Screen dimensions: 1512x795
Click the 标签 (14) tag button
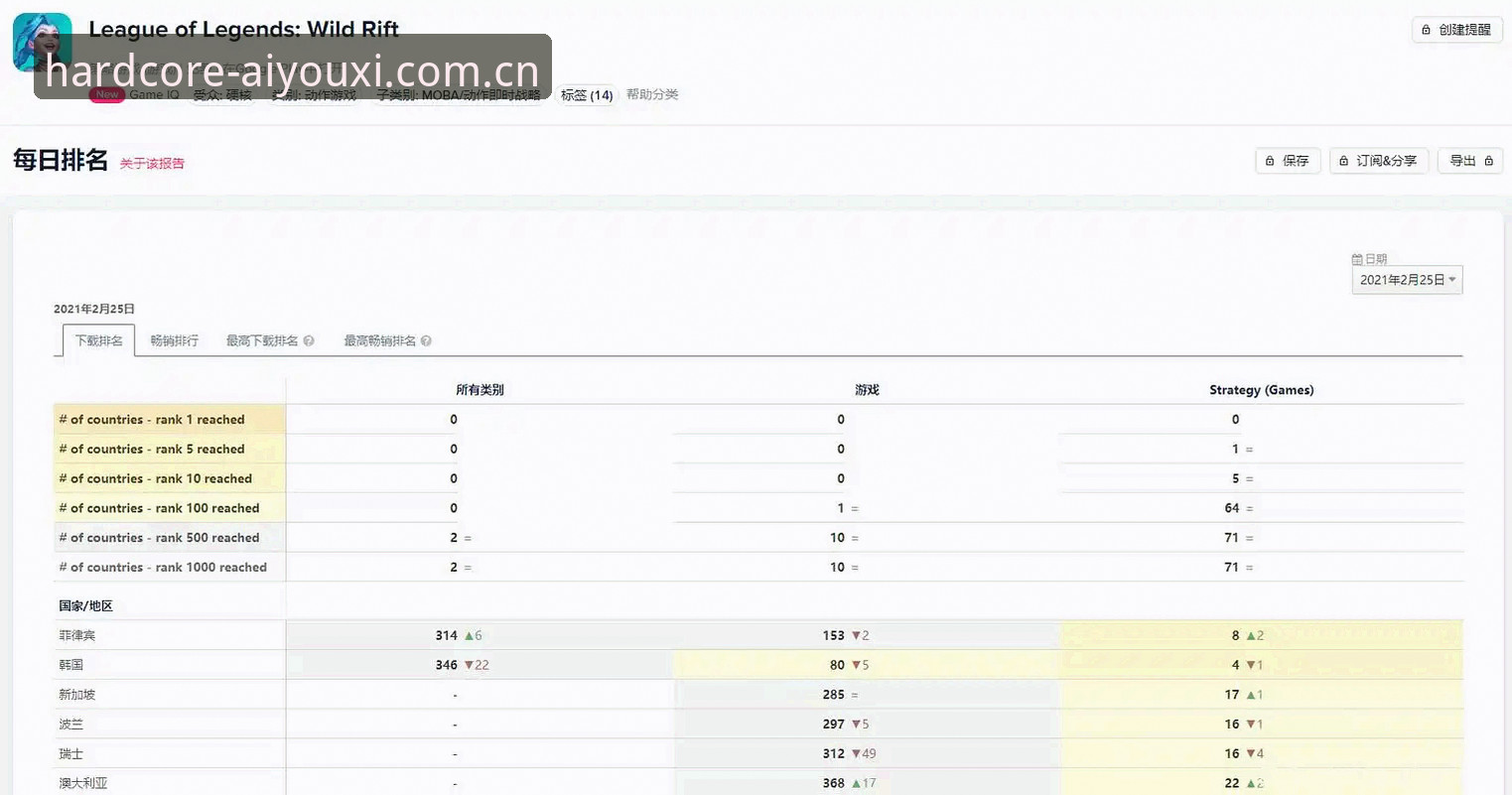[x=587, y=95]
